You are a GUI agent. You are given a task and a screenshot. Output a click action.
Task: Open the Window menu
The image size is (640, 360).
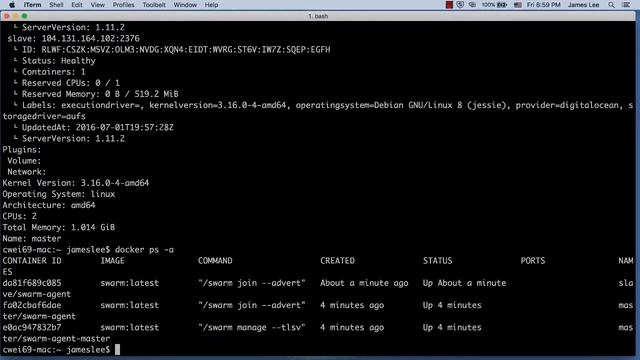point(185,5)
